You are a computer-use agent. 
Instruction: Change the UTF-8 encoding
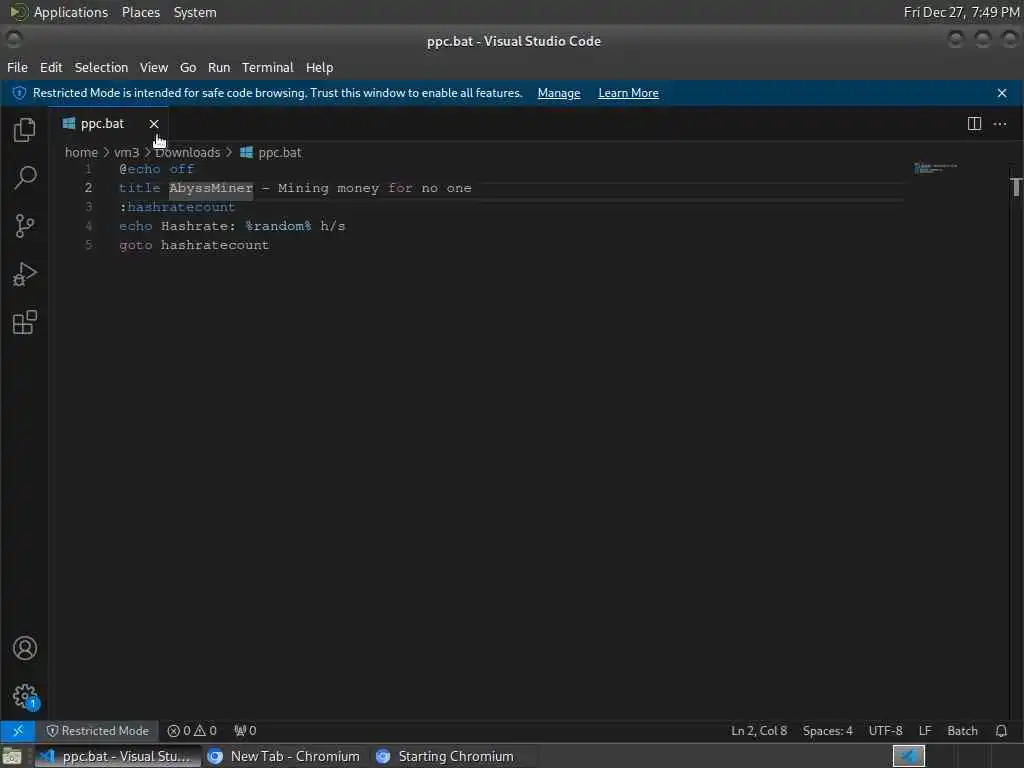pyautogui.click(x=886, y=731)
